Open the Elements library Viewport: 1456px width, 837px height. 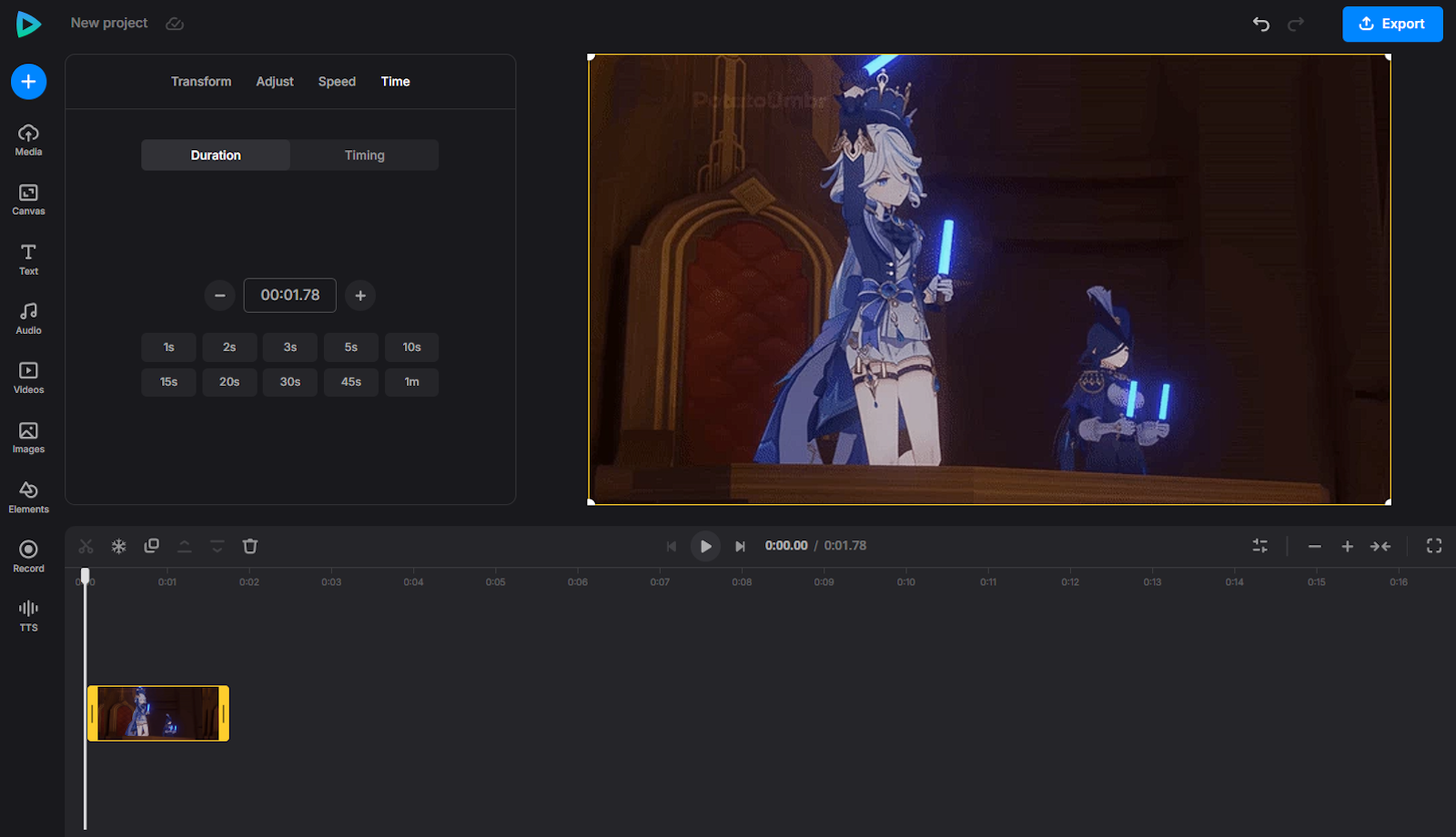28,497
